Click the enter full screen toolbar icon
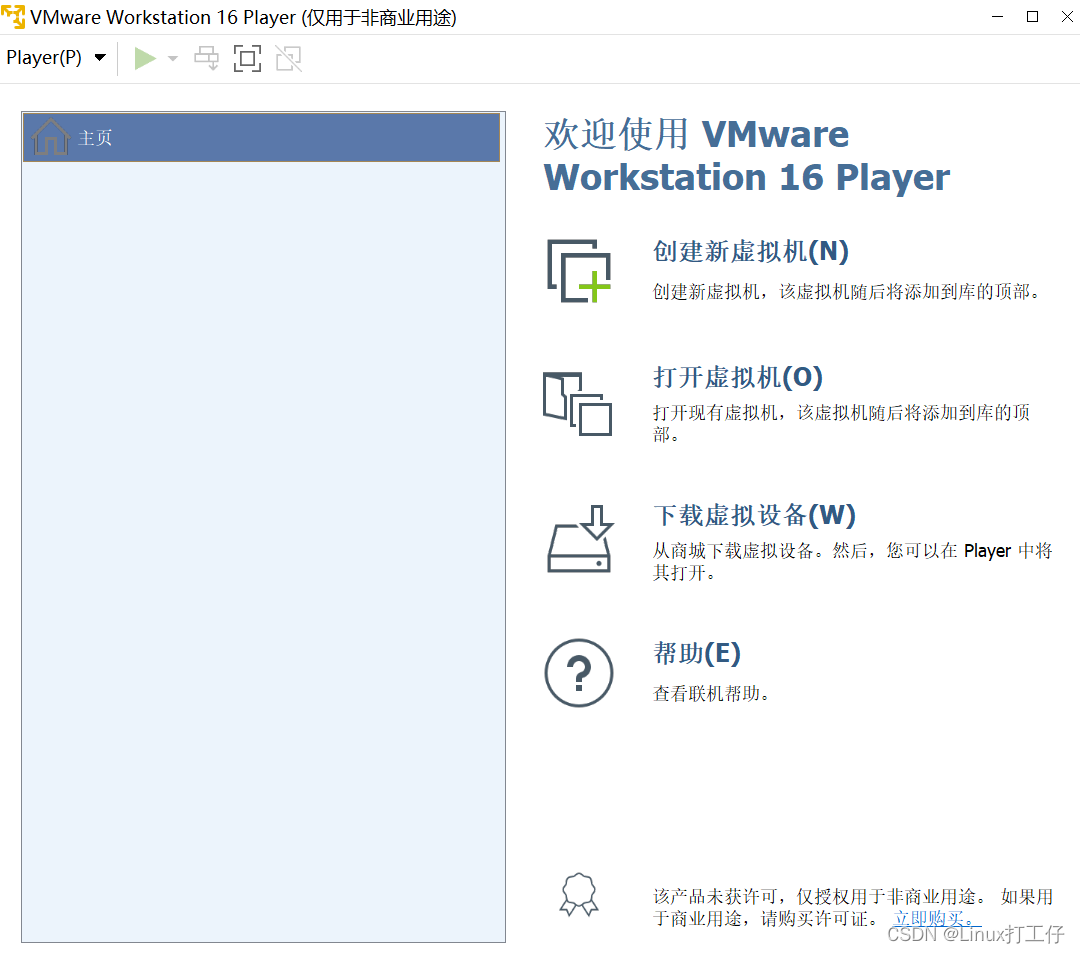1080x953 pixels. [x=247, y=58]
